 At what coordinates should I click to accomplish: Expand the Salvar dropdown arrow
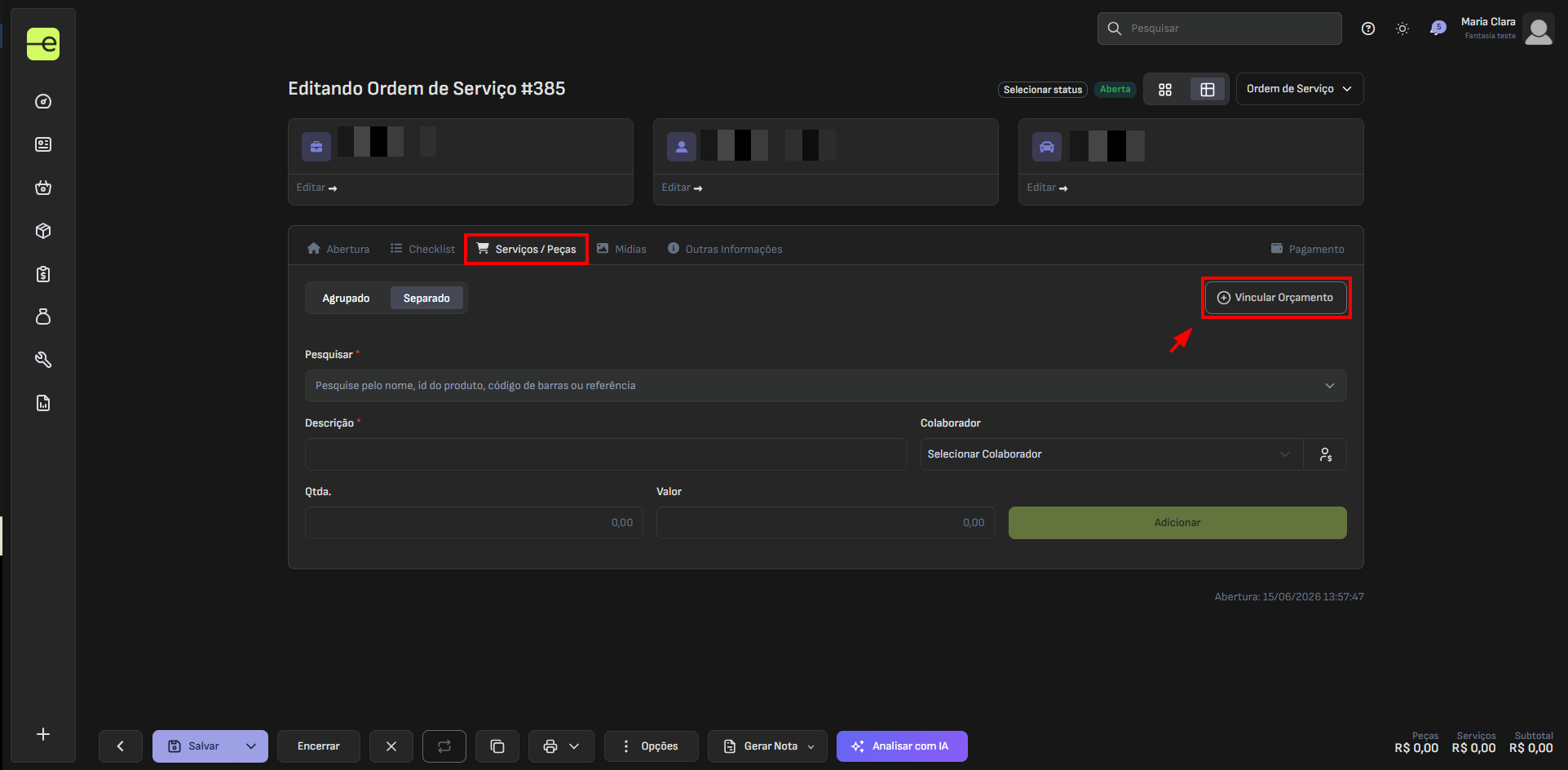251,746
